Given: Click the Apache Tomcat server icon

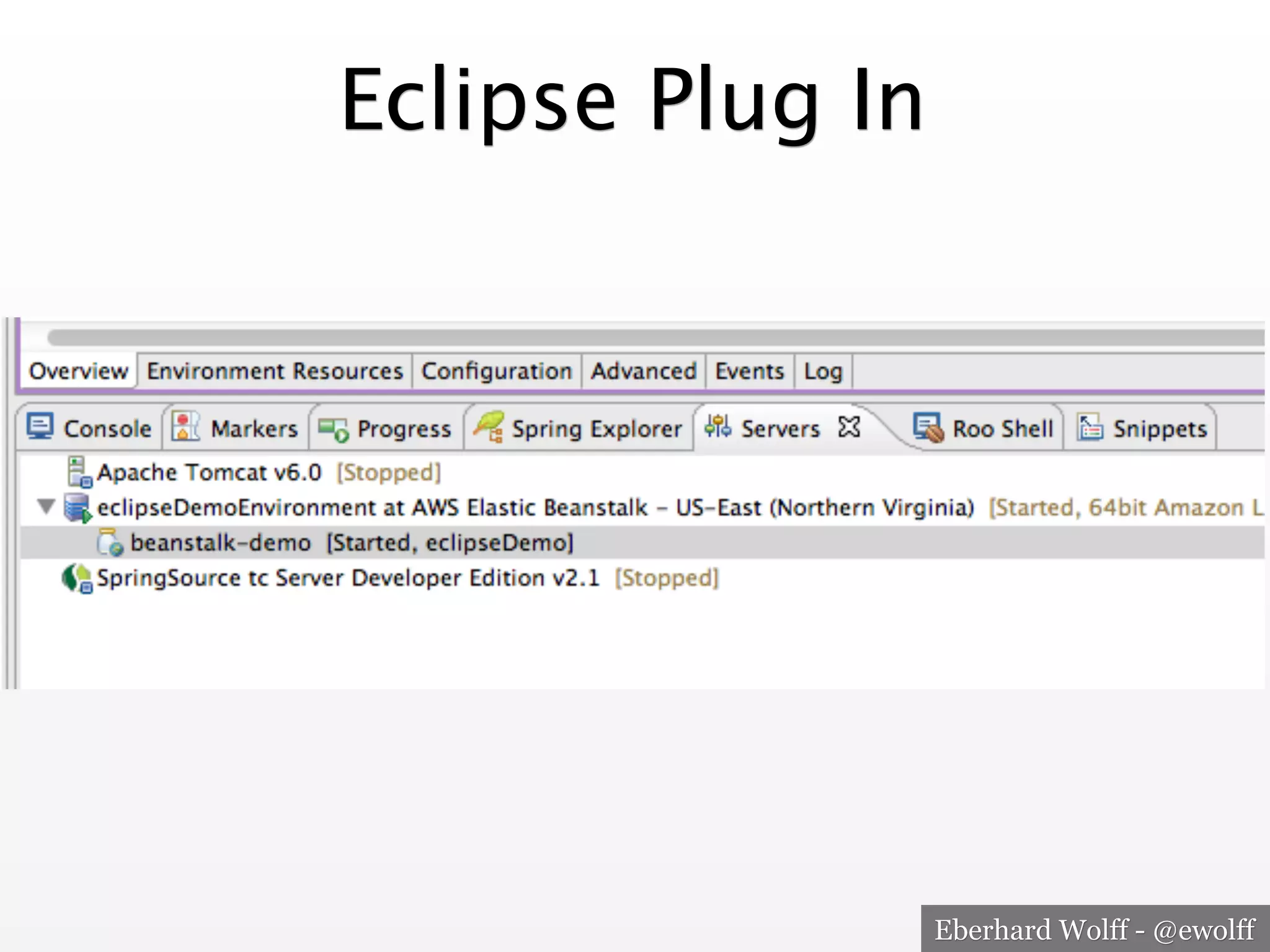Looking at the screenshot, I should coord(79,472).
